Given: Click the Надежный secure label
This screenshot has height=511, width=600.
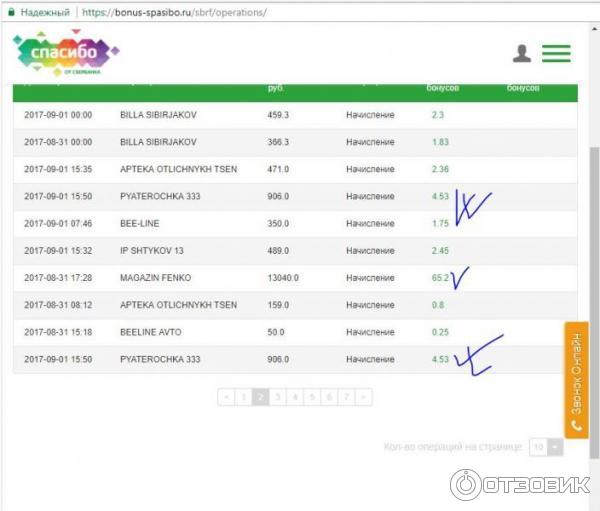Looking at the screenshot, I should [45, 12].
